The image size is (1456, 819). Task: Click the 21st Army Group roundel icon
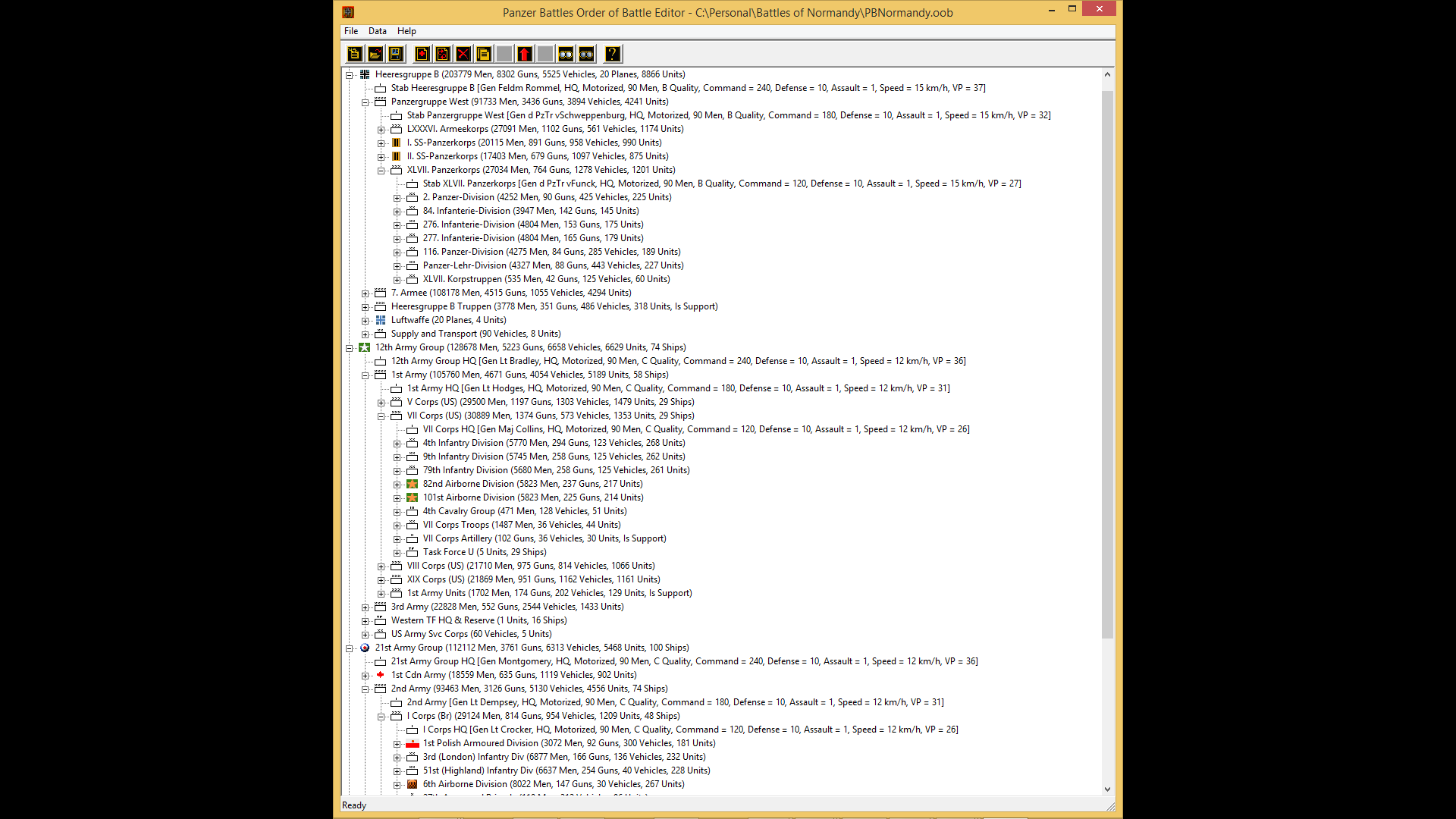[x=365, y=648]
